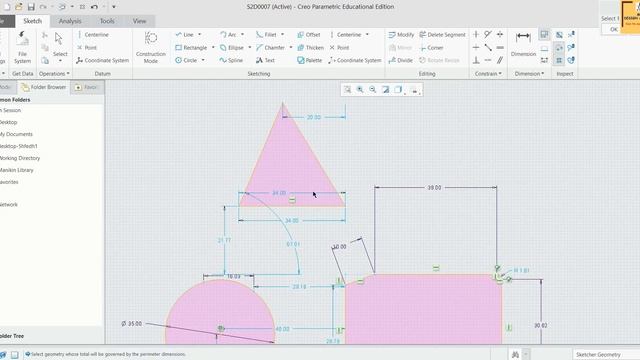Select the Arc tool

coord(228,35)
